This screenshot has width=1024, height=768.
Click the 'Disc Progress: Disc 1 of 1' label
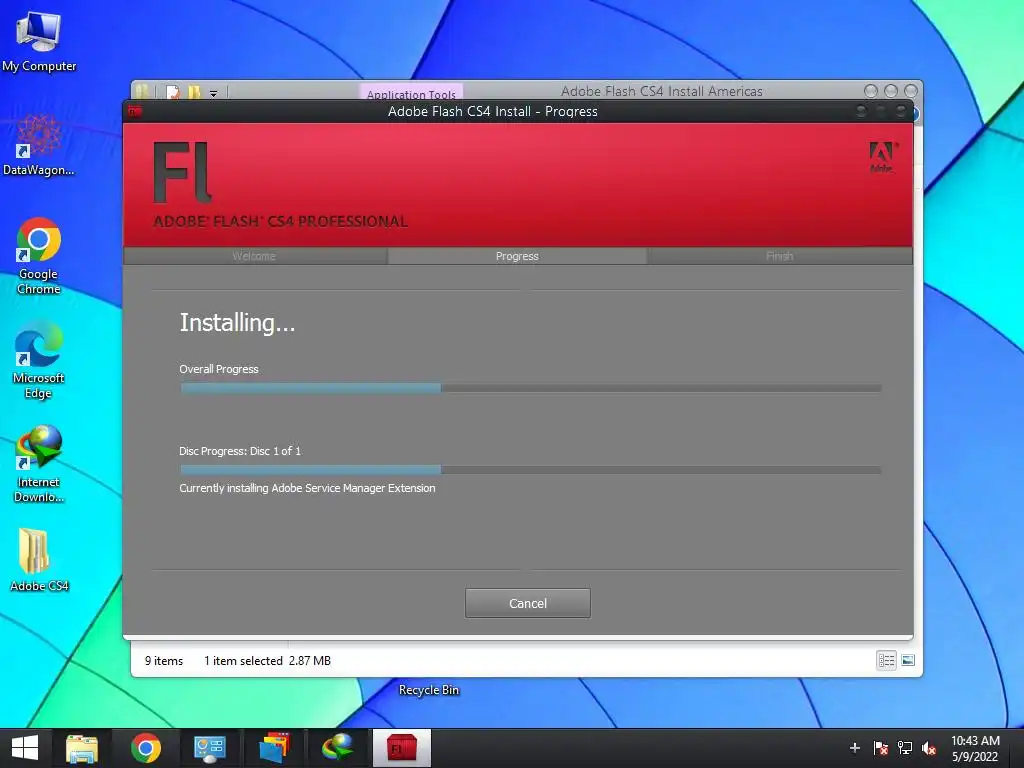click(240, 451)
